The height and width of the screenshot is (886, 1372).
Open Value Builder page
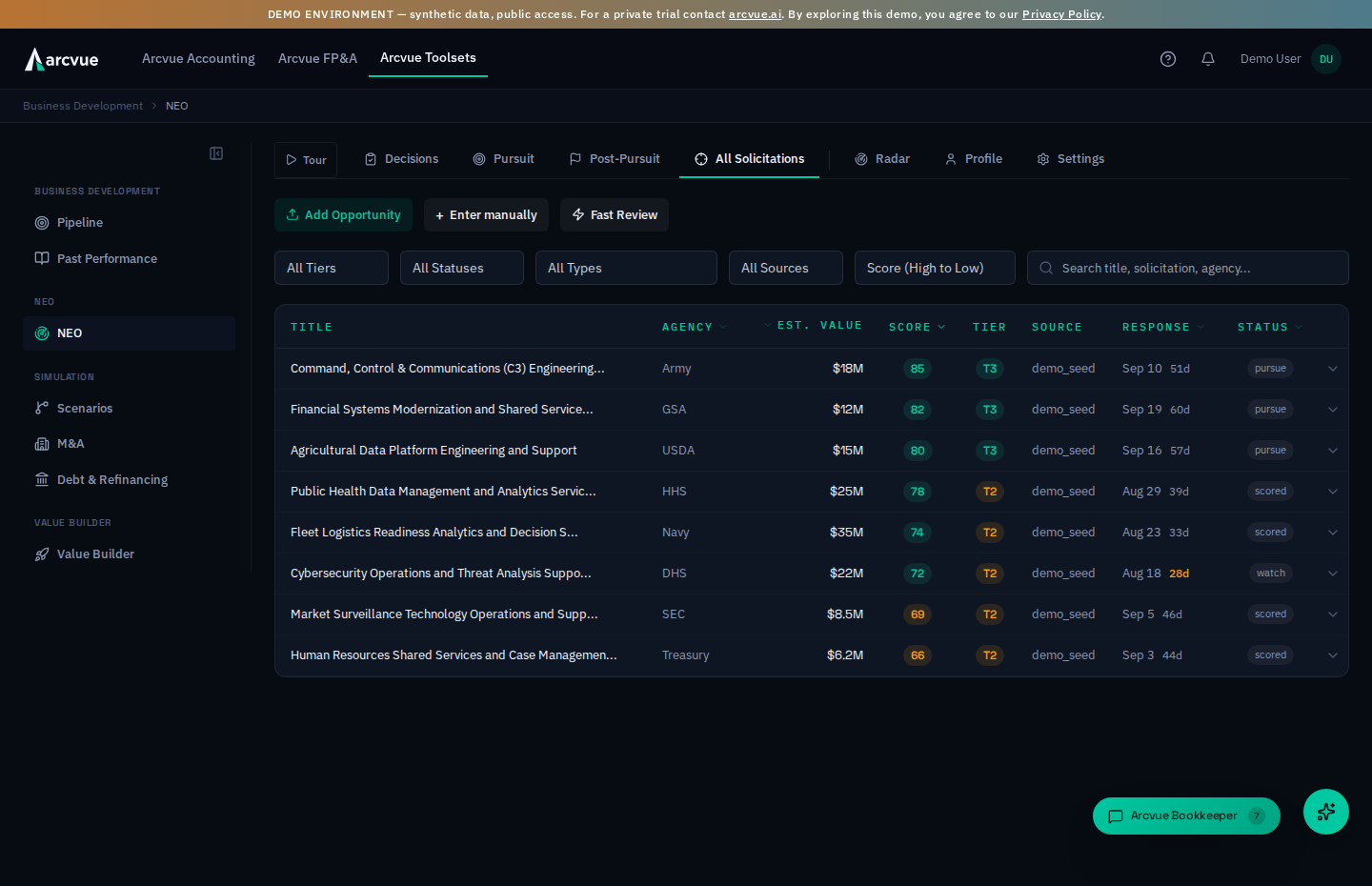[129, 554]
